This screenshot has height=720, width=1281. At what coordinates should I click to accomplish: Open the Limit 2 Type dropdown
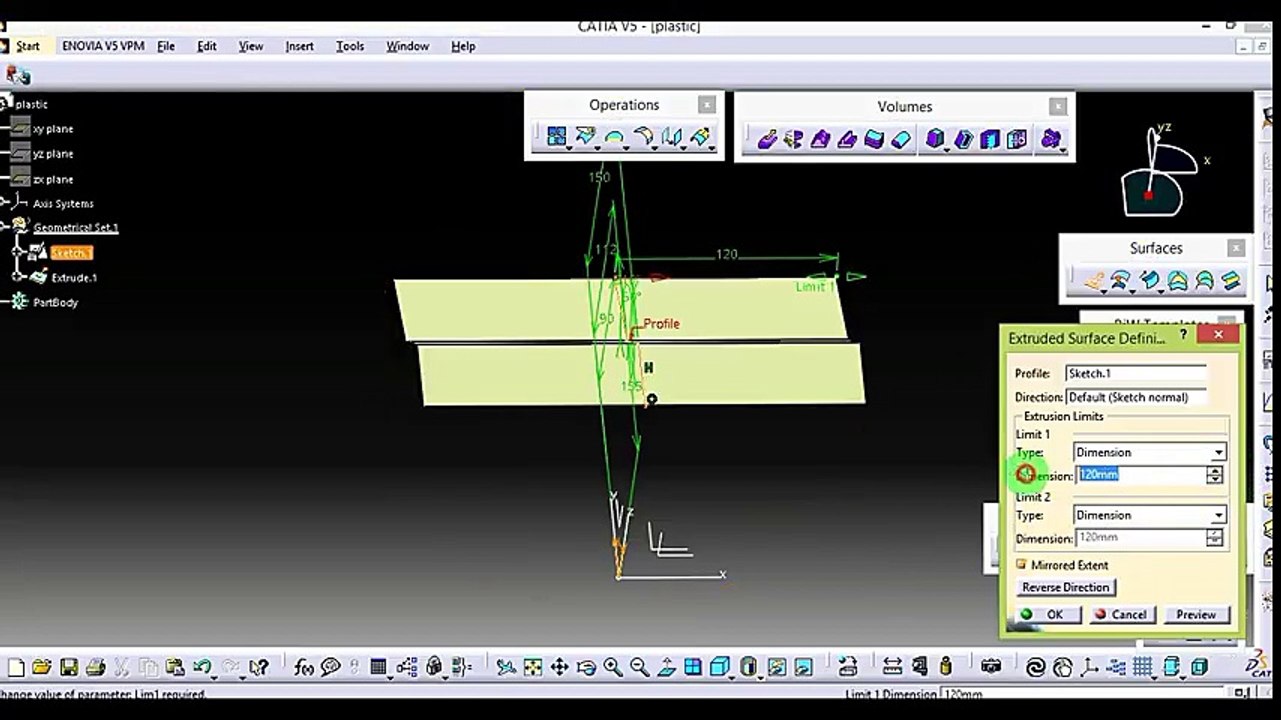[1218, 516]
